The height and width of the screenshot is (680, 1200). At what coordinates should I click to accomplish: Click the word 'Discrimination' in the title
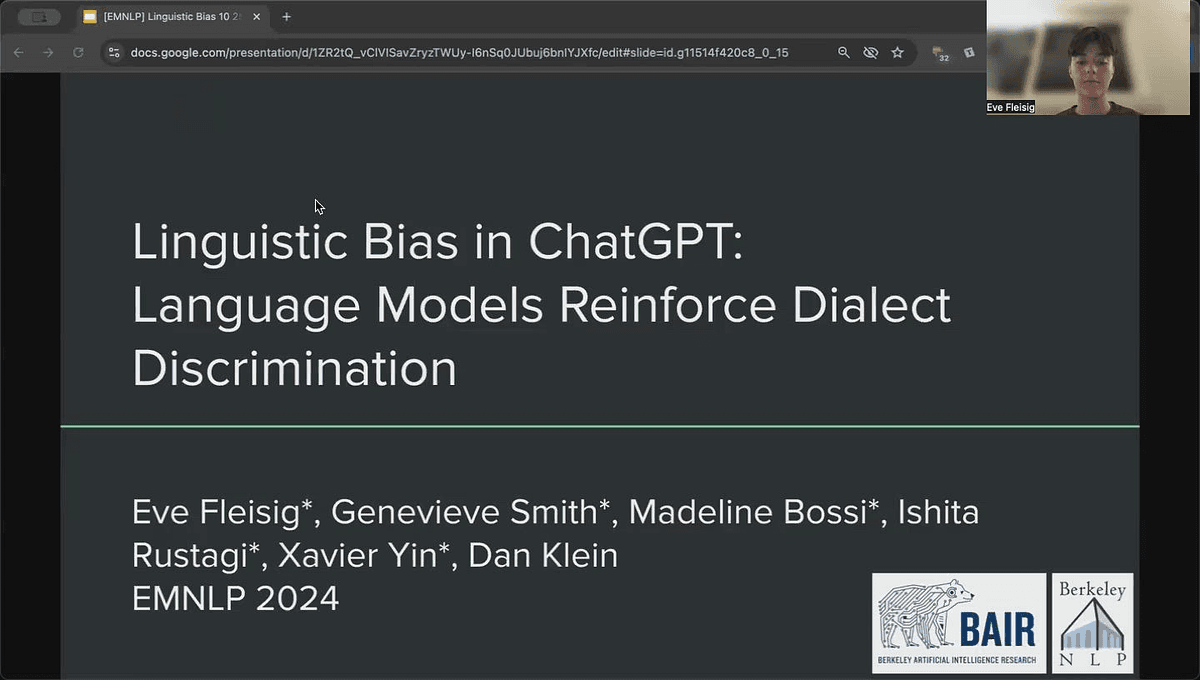point(294,368)
